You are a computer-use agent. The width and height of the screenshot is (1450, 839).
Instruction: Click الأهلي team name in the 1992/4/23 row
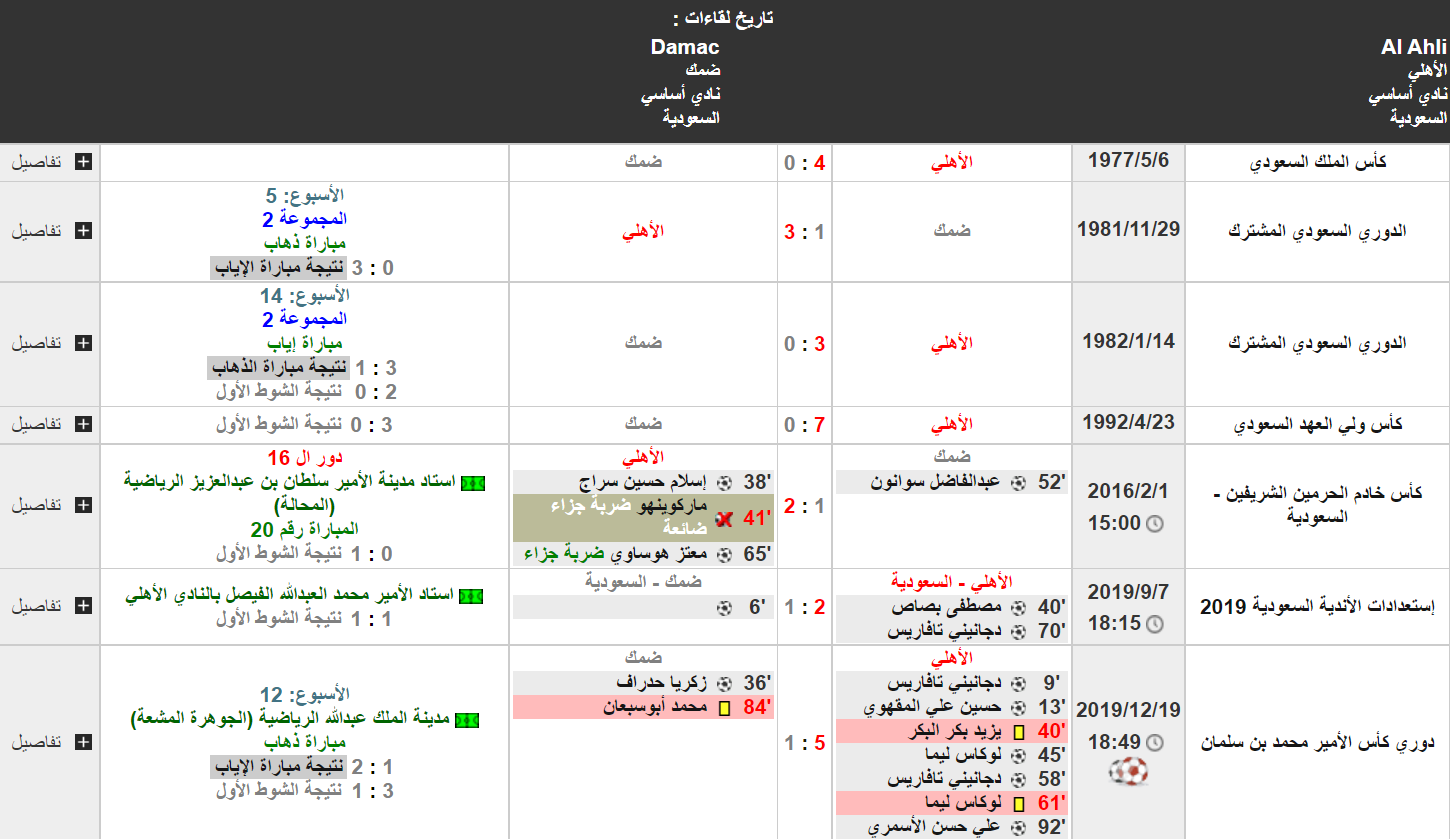pos(951,425)
